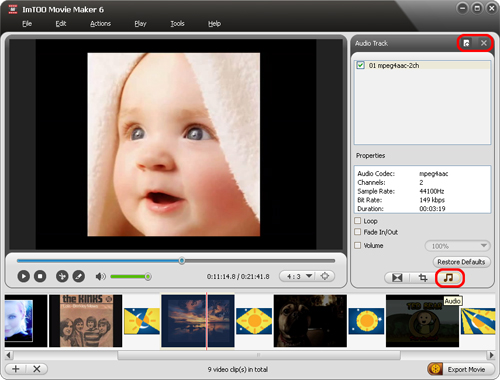500x380 pixels.
Task: Stop playback
Action: [x=40, y=276]
